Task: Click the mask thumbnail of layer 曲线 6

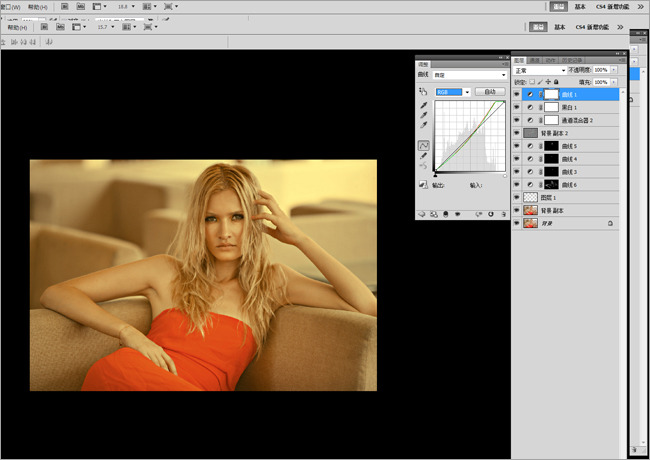Action: tap(551, 184)
